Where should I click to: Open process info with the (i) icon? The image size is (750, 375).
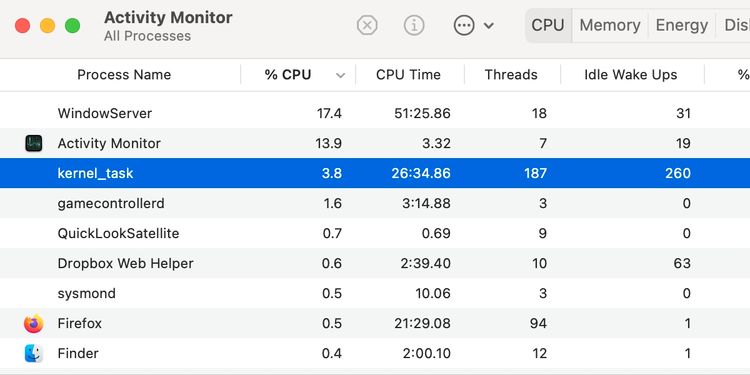[x=414, y=25]
